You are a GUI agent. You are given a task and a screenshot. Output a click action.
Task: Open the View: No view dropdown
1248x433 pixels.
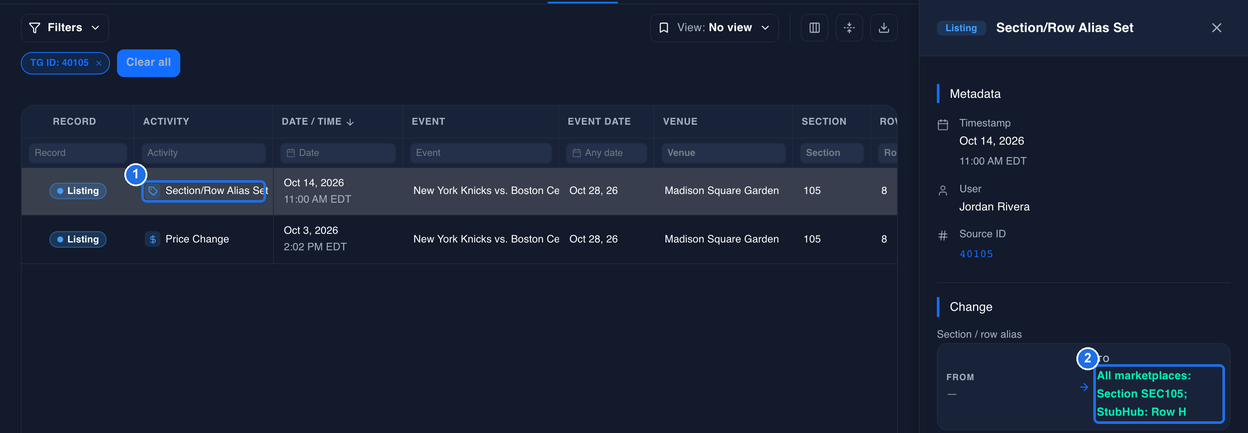point(714,28)
